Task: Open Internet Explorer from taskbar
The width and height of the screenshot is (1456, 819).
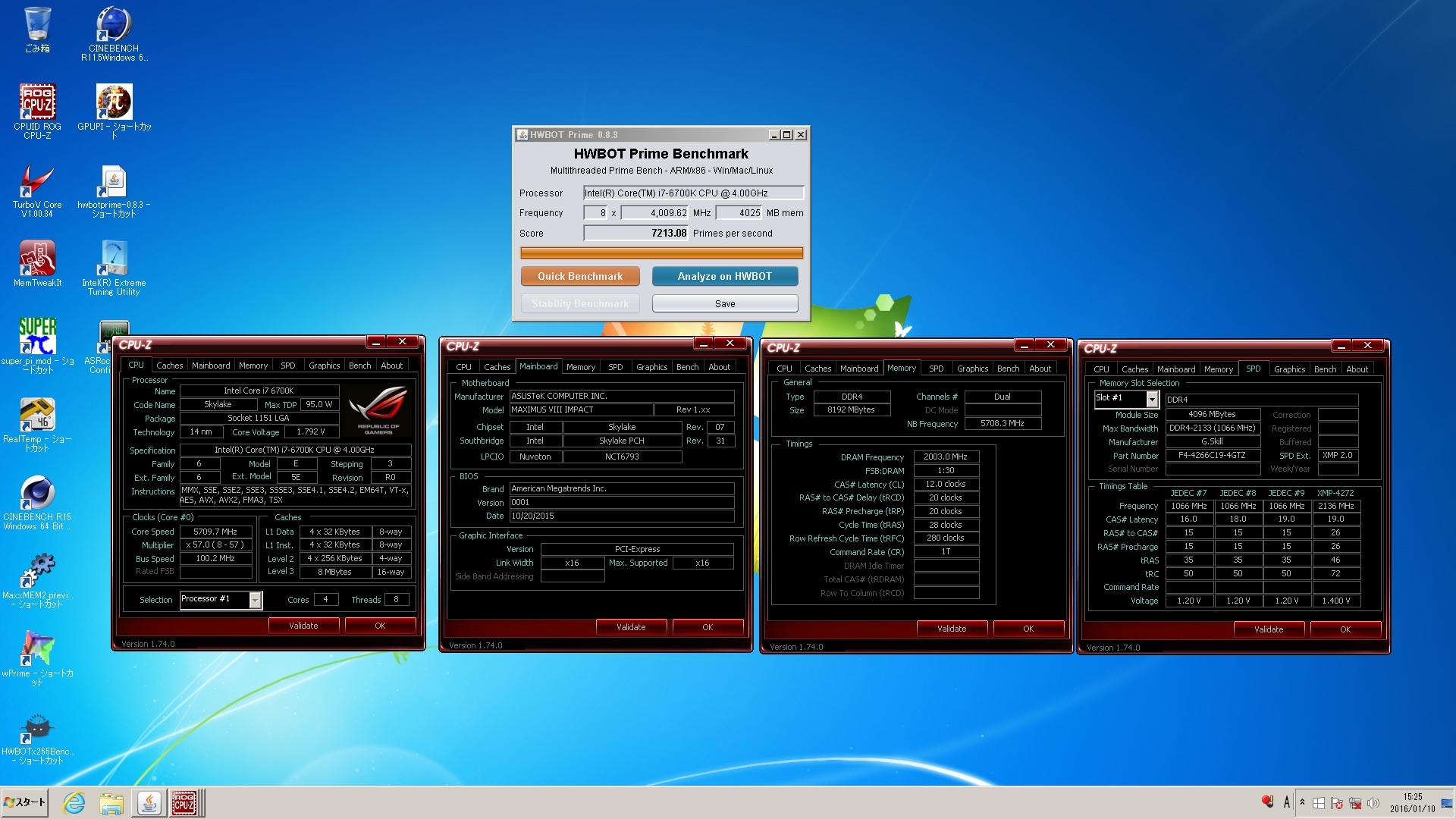Action: pos(74,803)
